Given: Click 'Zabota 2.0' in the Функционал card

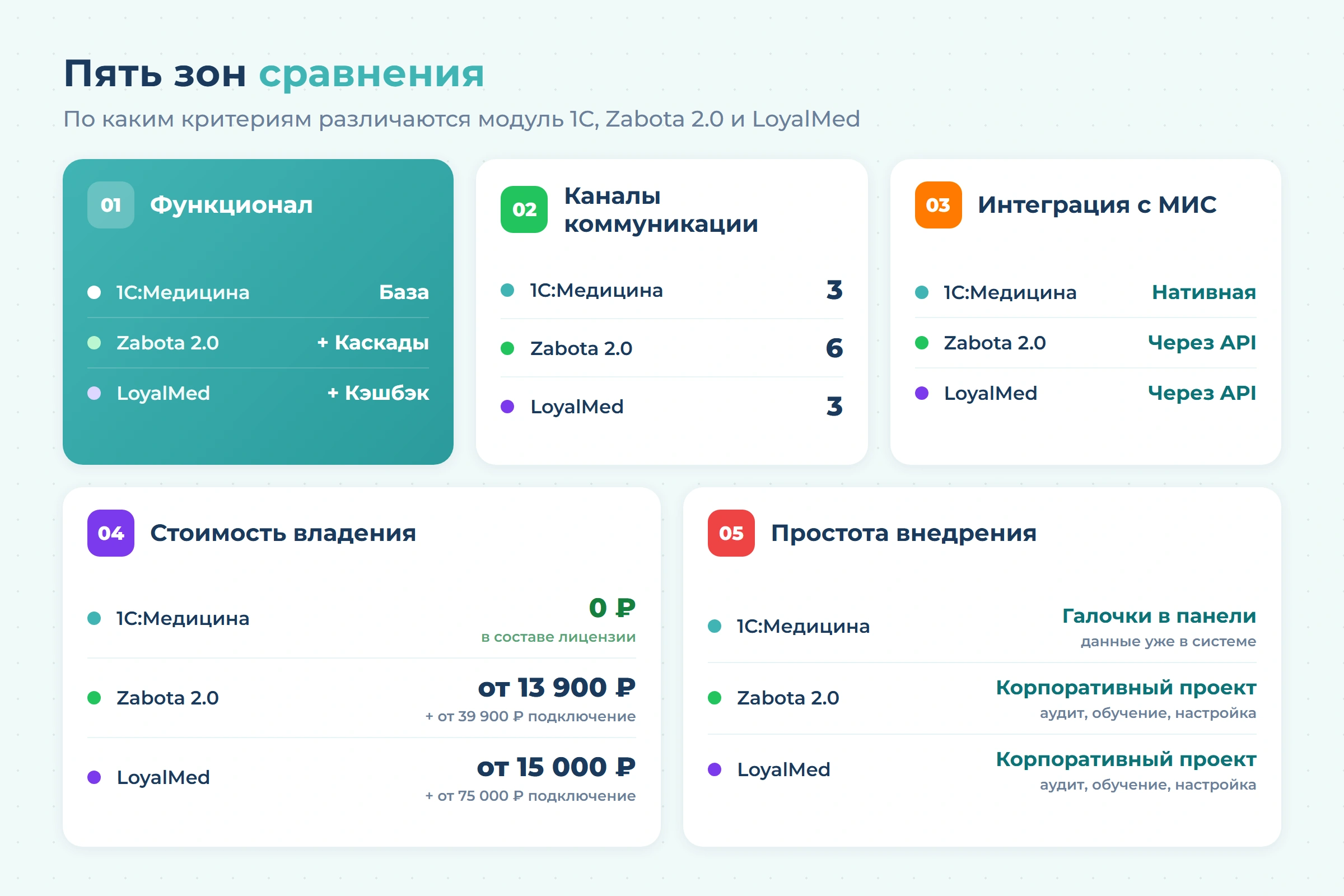Looking at the screenshot, I should click(167, 343).
